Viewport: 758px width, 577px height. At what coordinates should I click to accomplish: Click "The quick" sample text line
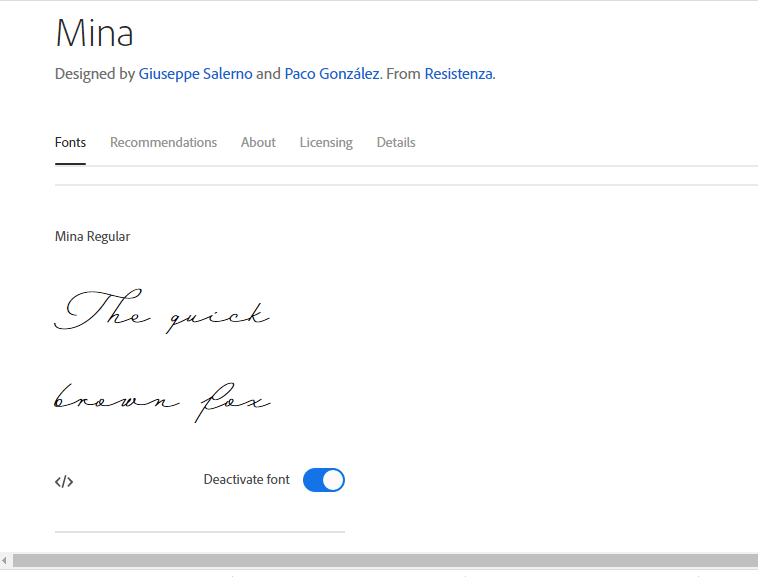[x=162, y=312]
